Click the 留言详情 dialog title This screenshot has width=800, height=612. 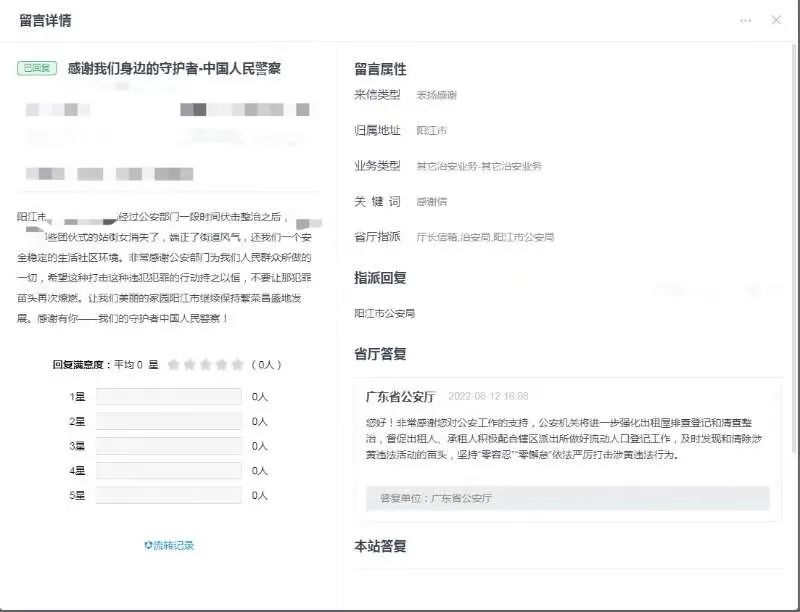coord(45,20)
